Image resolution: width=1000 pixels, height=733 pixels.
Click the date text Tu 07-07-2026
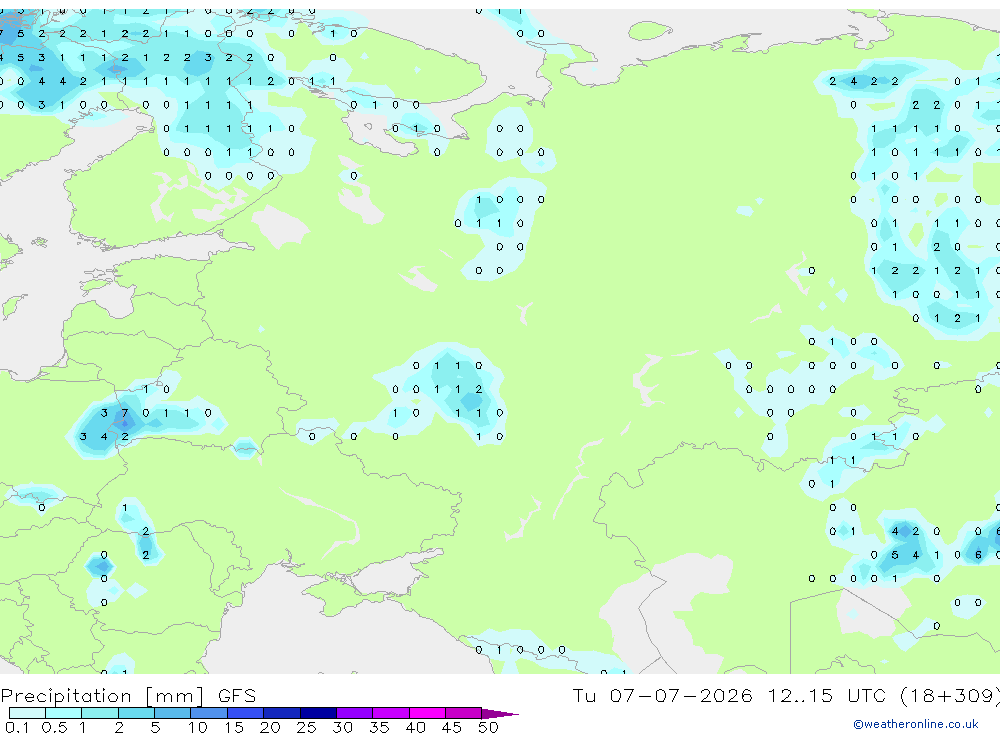click(x=662, y=695)
